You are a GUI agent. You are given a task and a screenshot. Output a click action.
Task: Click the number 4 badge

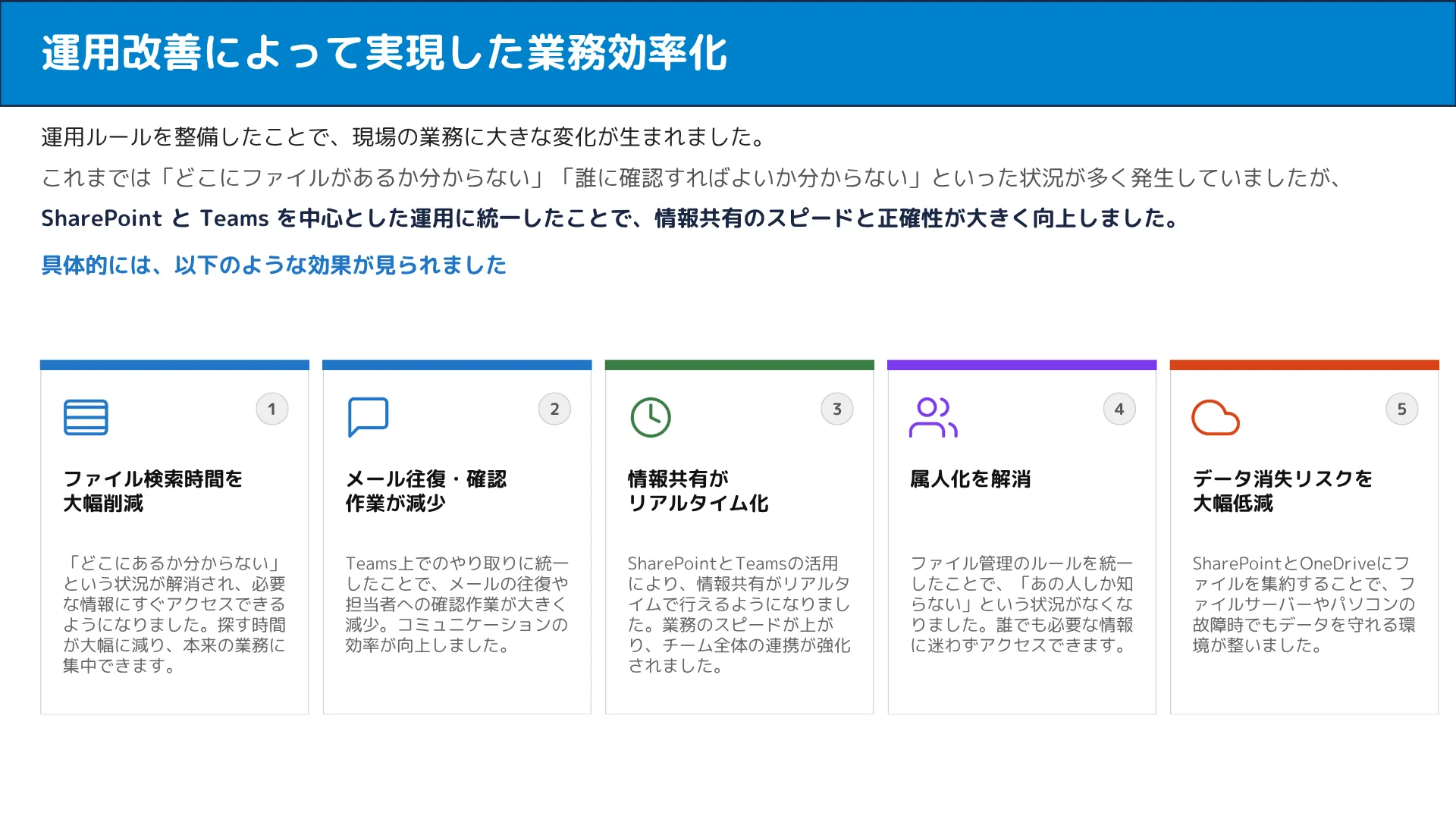(1119, 409)
